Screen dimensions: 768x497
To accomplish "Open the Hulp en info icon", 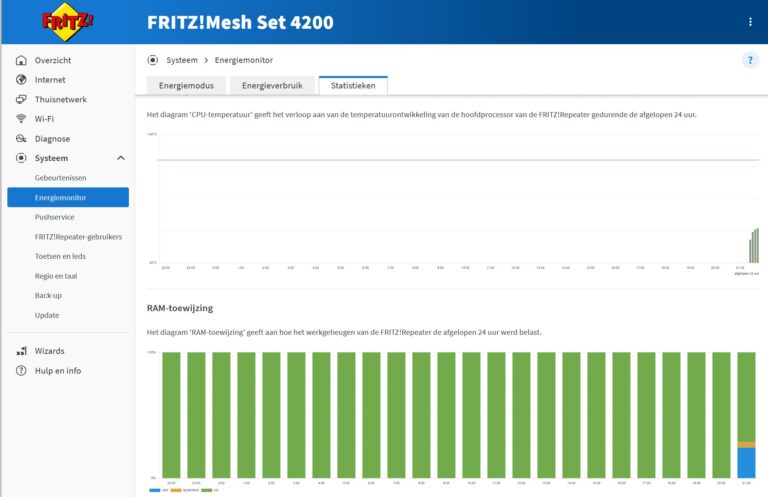I will pyautogui.click(x=21, y=371).
